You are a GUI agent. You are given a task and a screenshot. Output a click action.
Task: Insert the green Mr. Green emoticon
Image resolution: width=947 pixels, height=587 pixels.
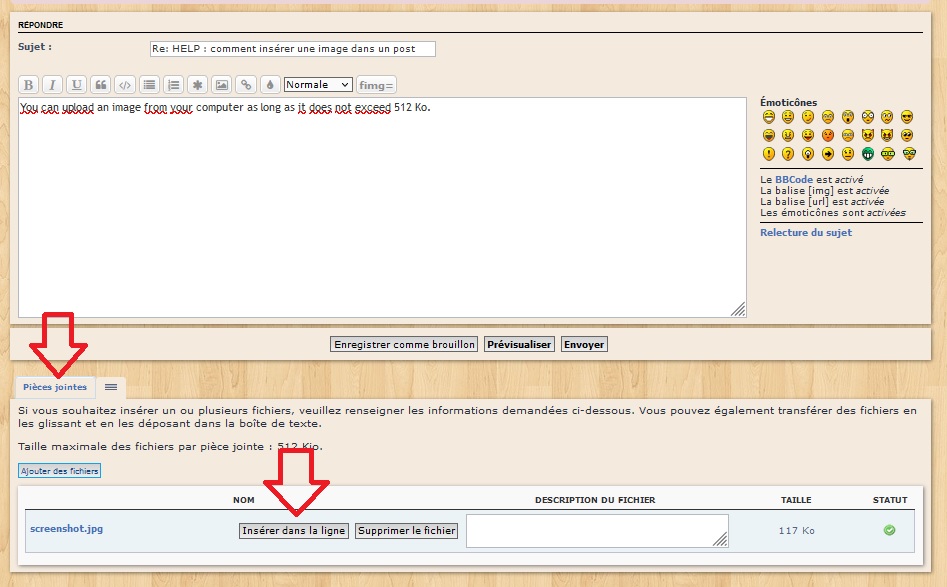point(868,154)
